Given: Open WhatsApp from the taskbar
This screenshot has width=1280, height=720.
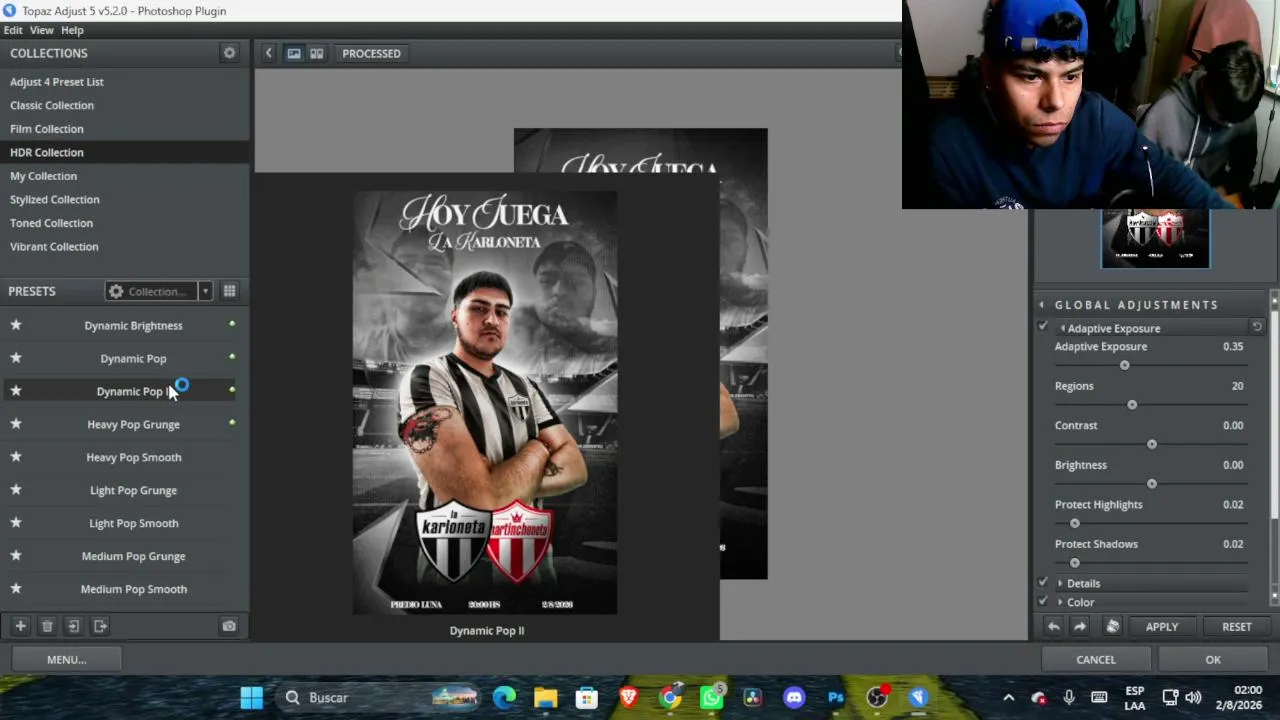Looking at the screenshot, I should click(712, 698).
